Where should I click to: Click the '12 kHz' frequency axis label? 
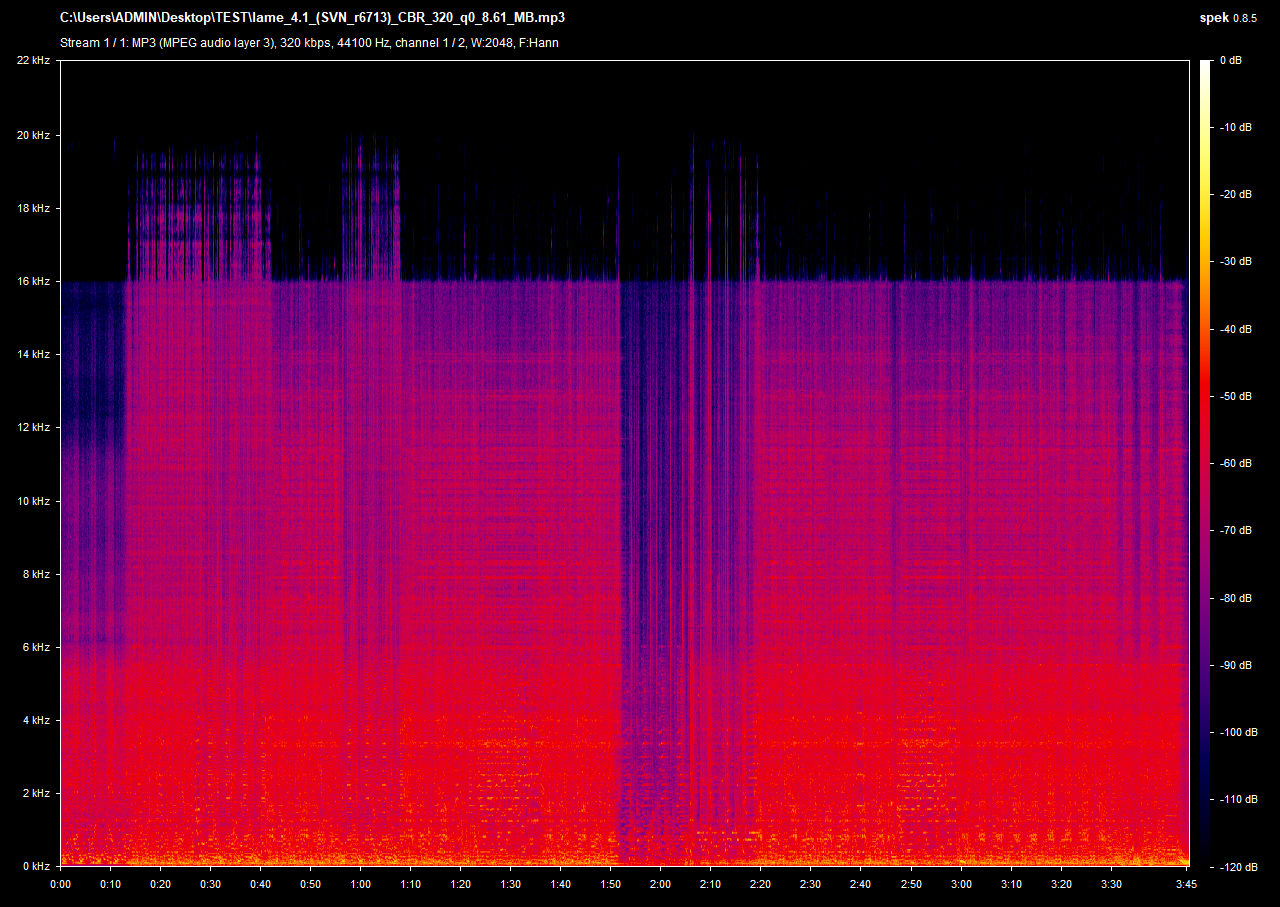click(33, 427)
